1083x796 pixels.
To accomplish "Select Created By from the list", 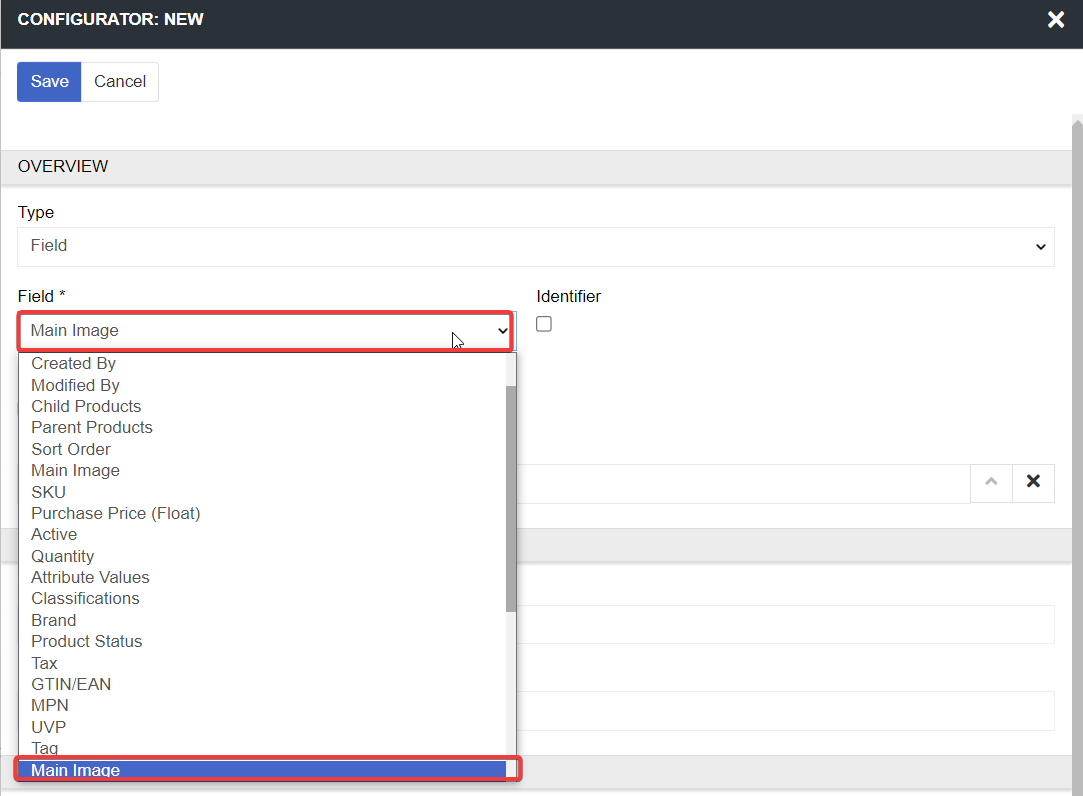I will pyautogui.click(x=73, y=364).
